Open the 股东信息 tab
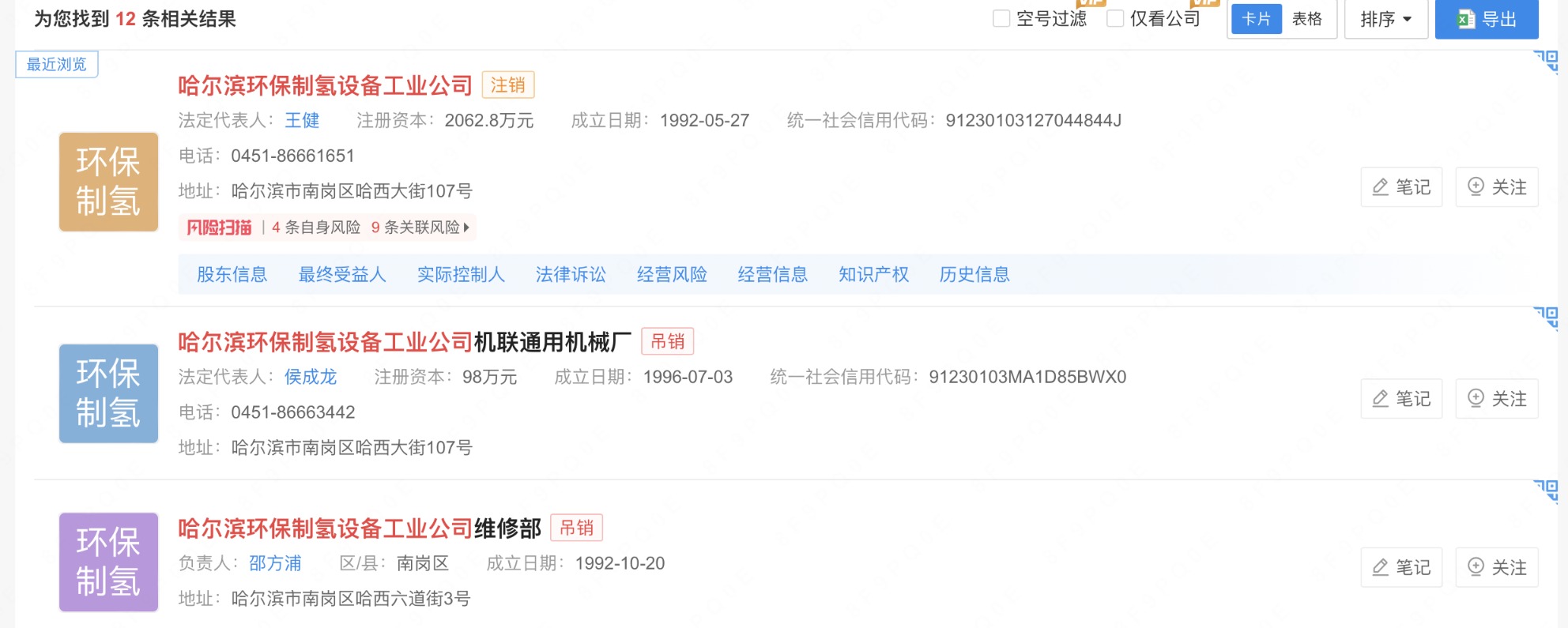Screen dimensions: 1568x628 pyautogui.click(x=232, y=274)
